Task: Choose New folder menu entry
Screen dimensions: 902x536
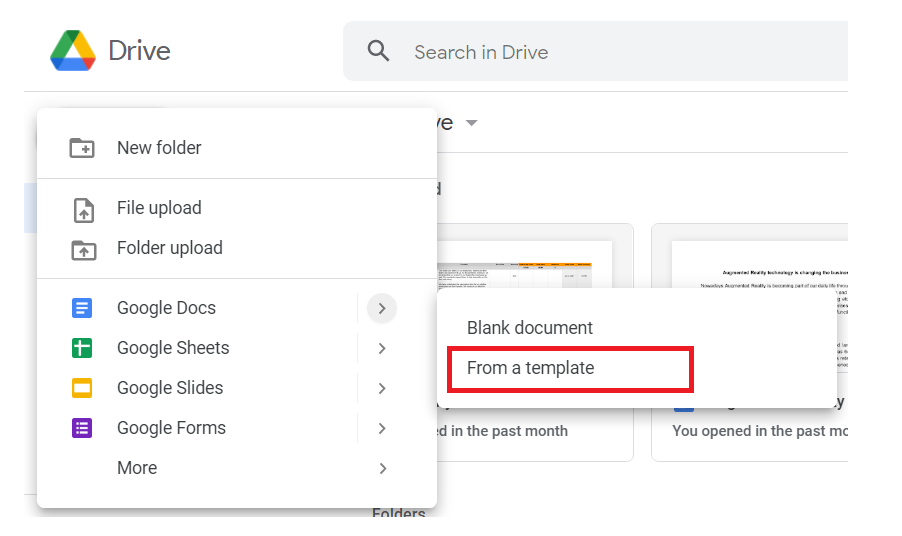Action: coord(237,148)
